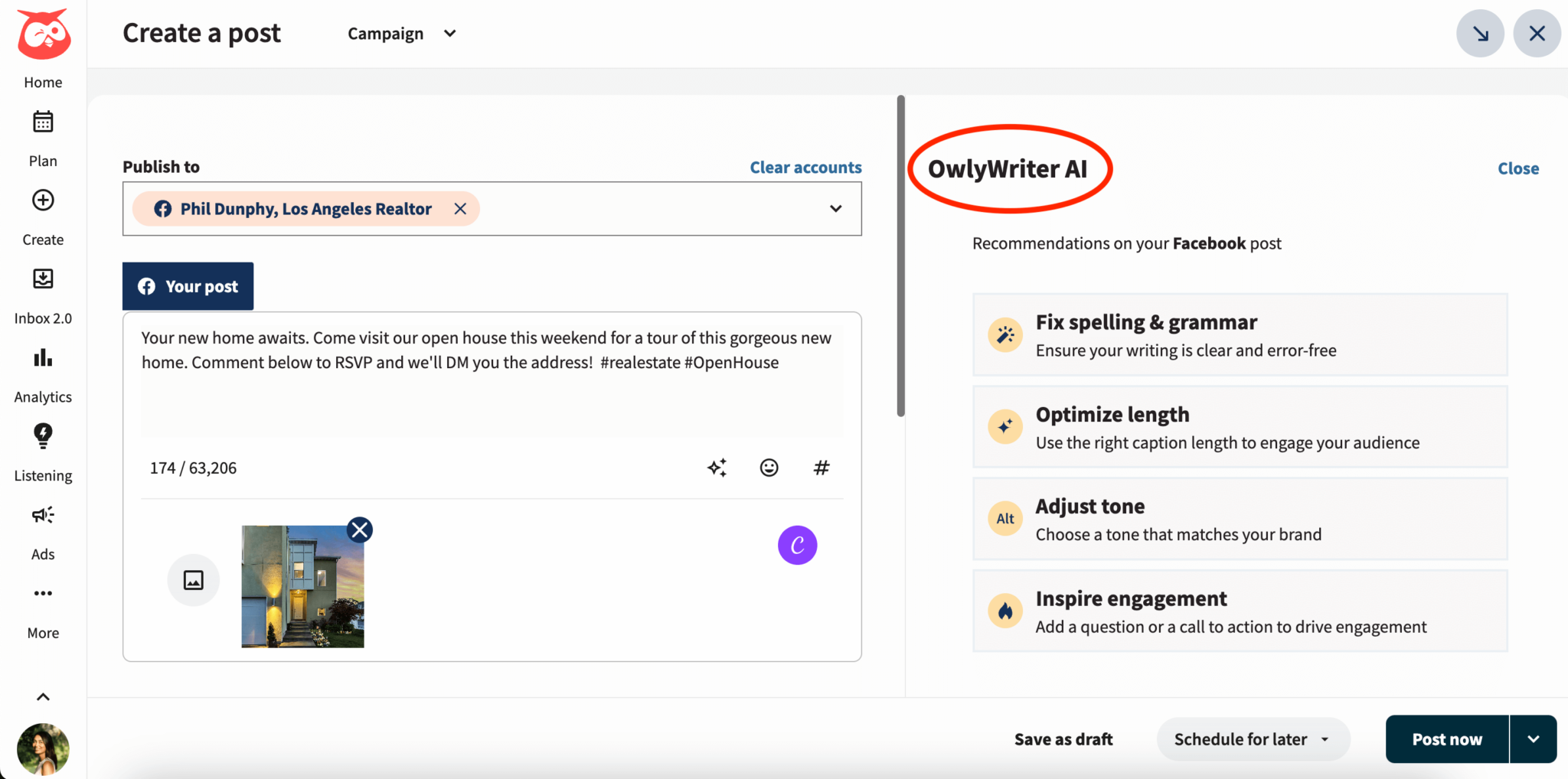Insert a hashtag with the # icon
The width and height of the screenshot is (1568, 779).
click(821, 468)
